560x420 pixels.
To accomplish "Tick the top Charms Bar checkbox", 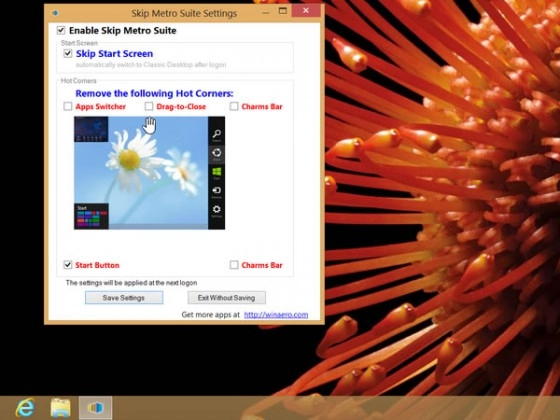I will pyautogui.click(x=234, y=106).
